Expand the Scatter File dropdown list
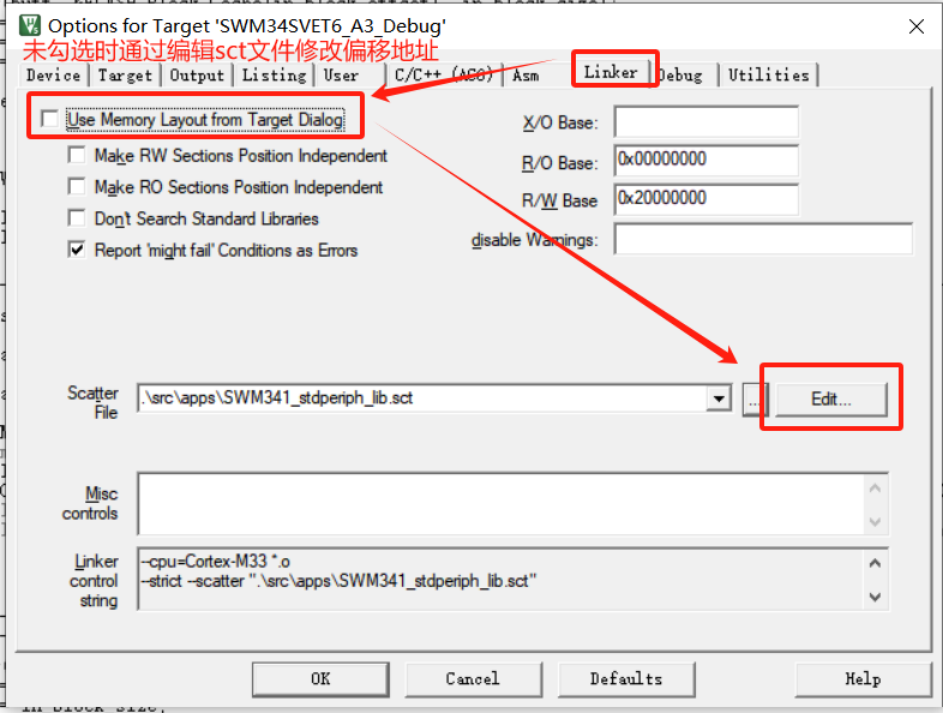The height and width of the screenshot is (713, 944). pyautogui.click(x=717, y=399)
